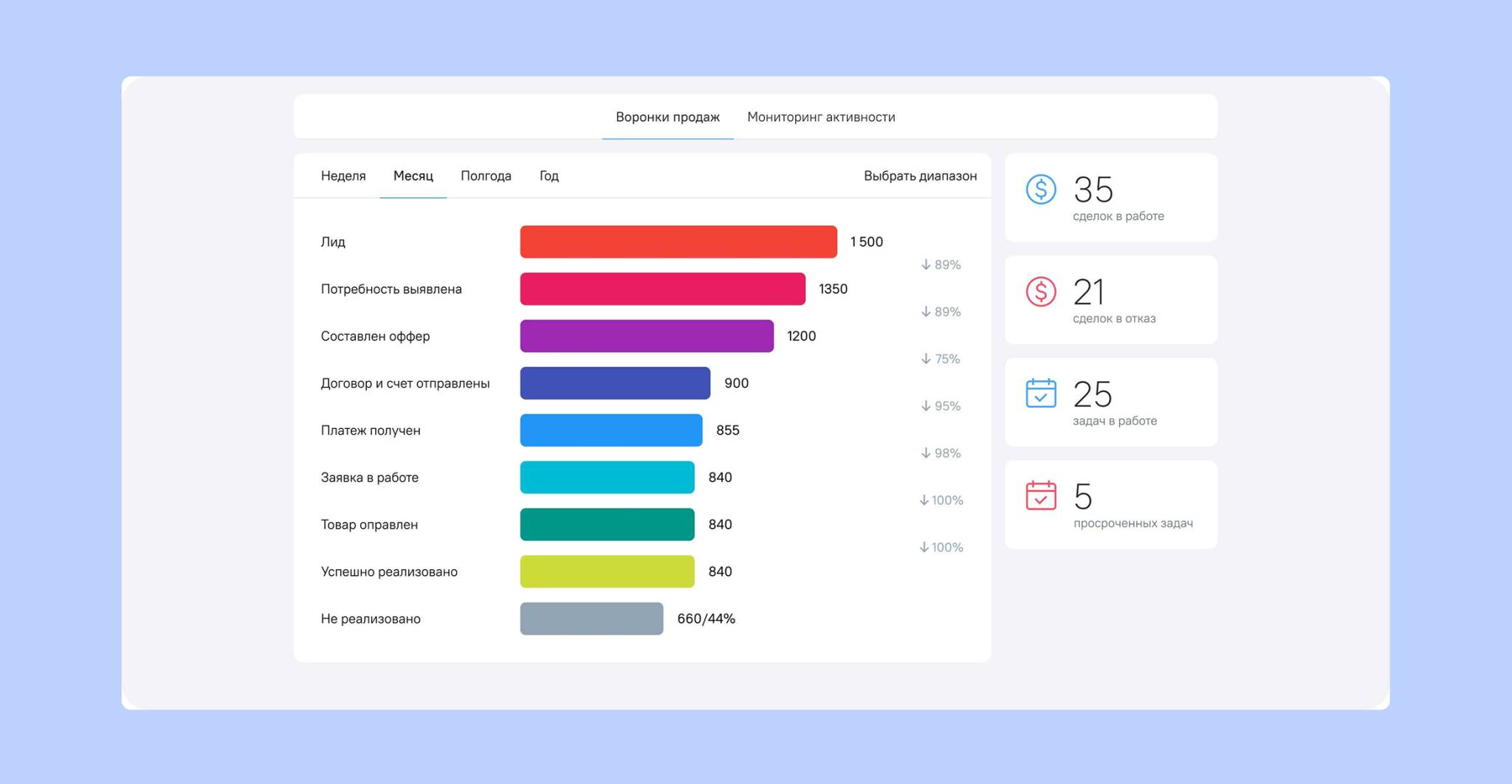1512x784 pixels.
Task: Switch period to Год
Action: point(549,176)
